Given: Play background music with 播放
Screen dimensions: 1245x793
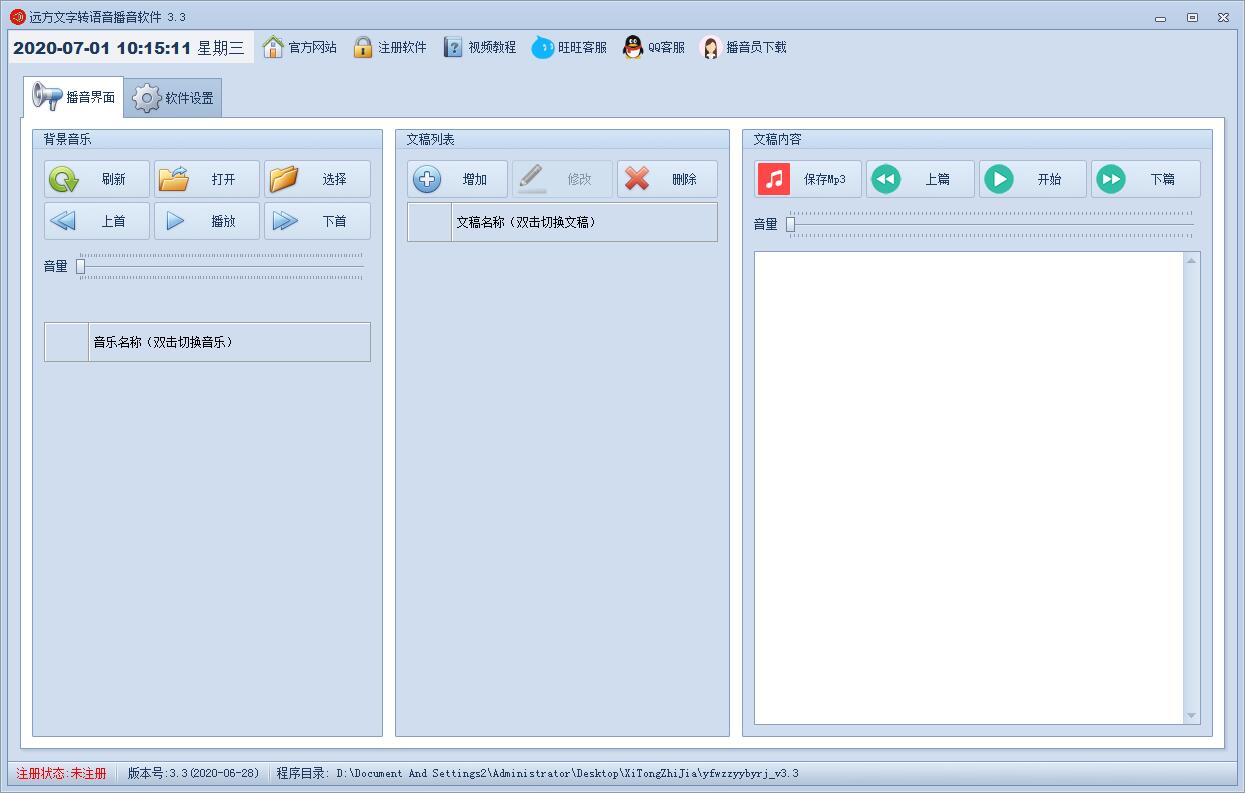Looking at the screenshot, I should click(207, 221).
